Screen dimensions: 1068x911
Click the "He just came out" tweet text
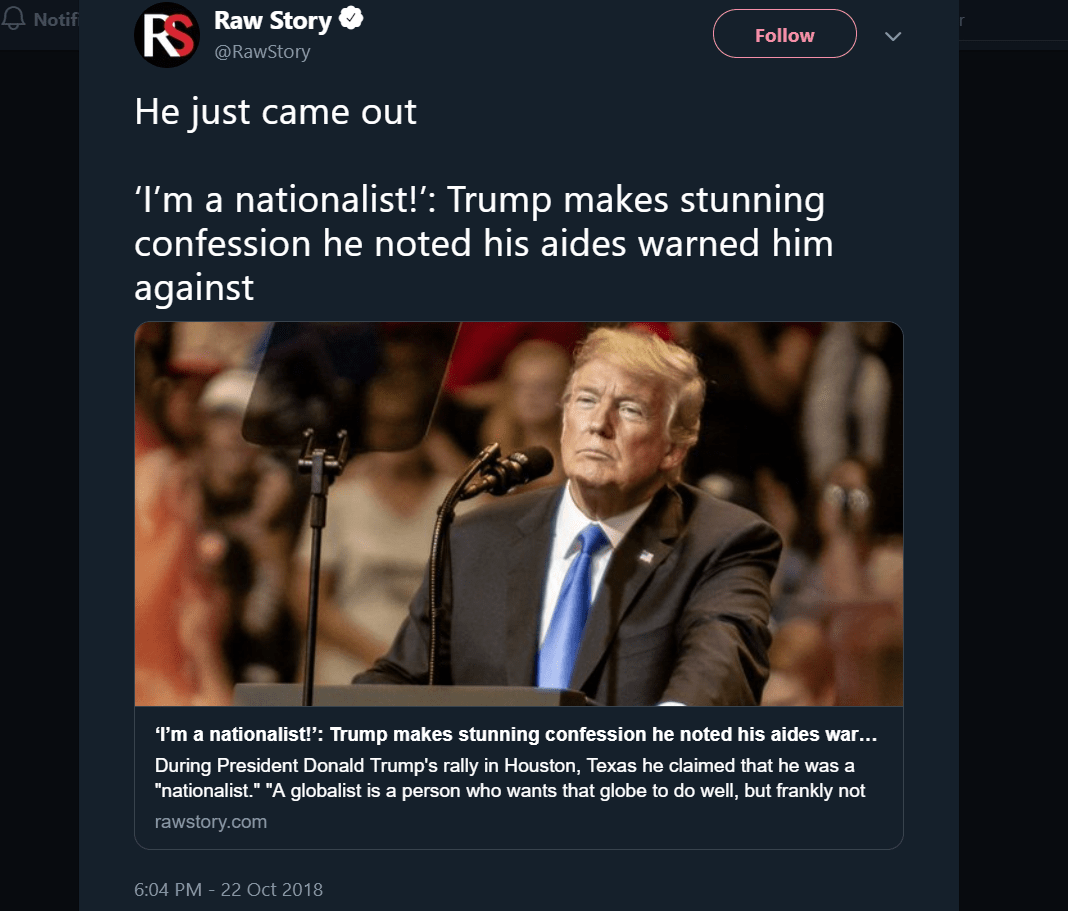(x=275, y=112)
